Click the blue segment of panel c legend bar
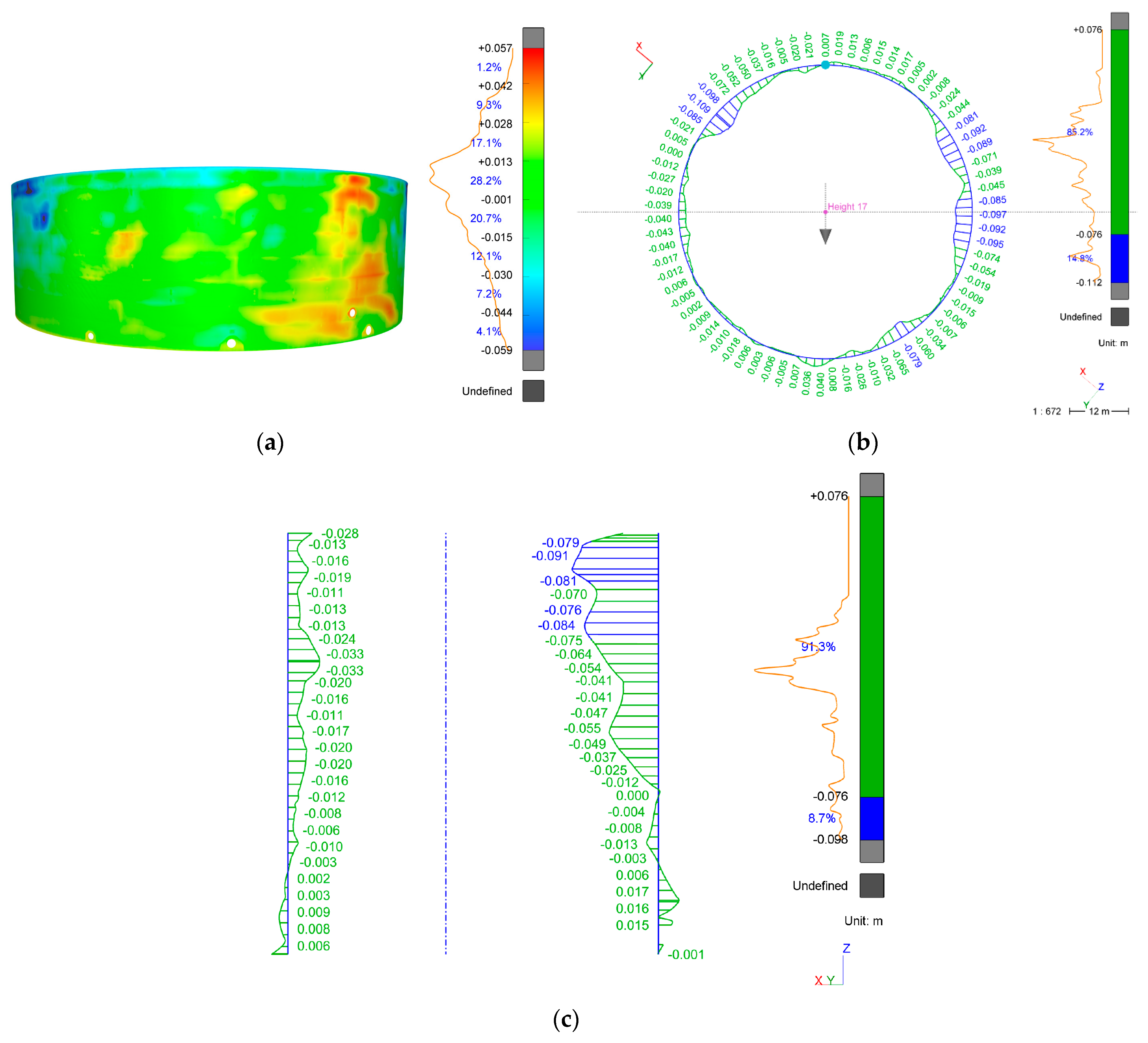1148x1043 pixels. click(x=871, y=818)
